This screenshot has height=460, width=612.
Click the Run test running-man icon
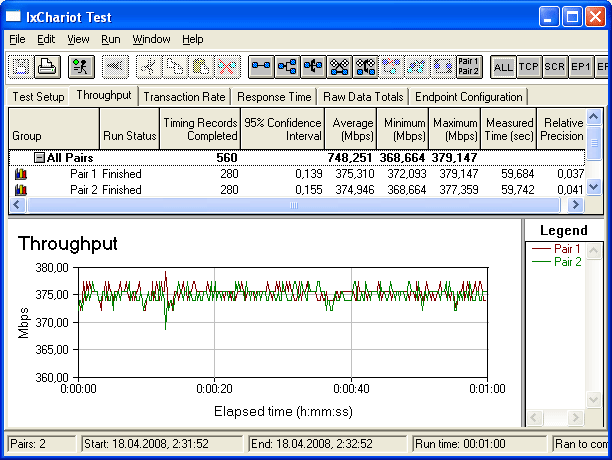pyautogui.click(x=81, y=67)
